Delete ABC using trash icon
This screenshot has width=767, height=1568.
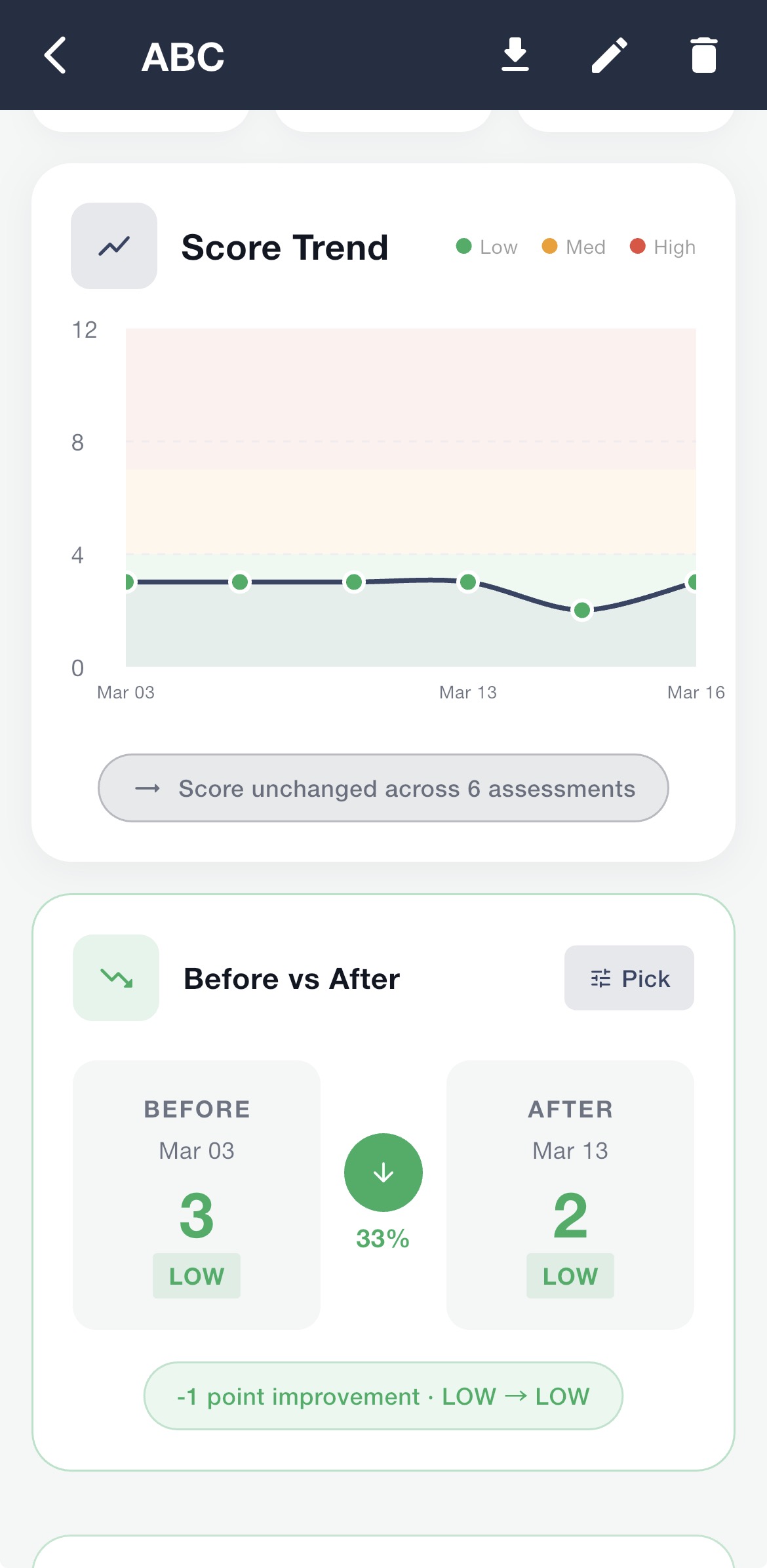[x=703, y=55]
